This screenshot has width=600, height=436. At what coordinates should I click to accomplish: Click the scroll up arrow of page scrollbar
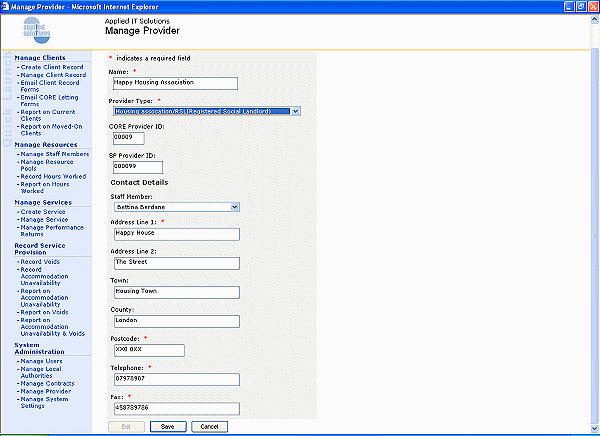point(595,20)
